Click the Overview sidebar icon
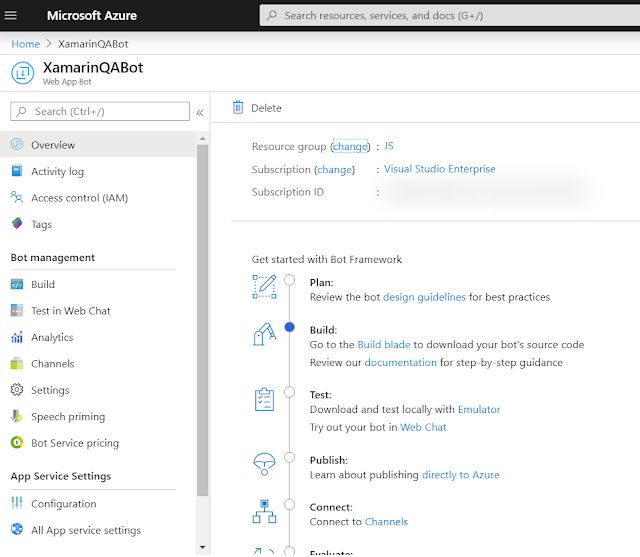Screen dimensions: 640x557 tap(17, 144)
